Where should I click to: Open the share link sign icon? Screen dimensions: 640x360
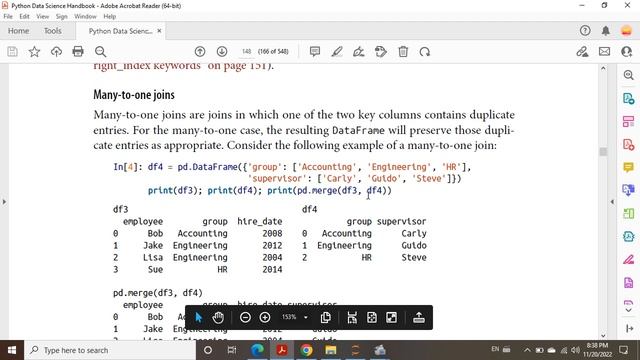582,51
